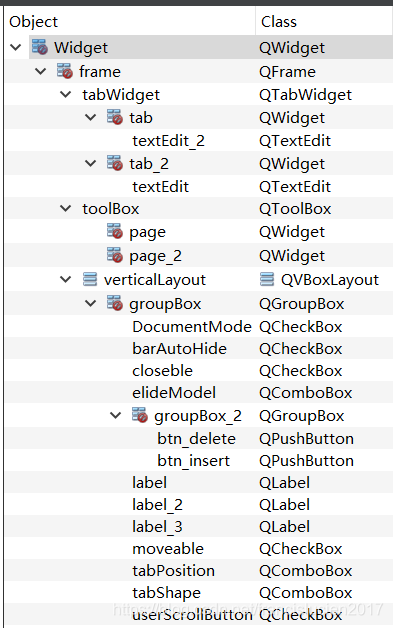
Task: Select the btn_insert object
Action: pyautogui.click(x=193, y=461)
